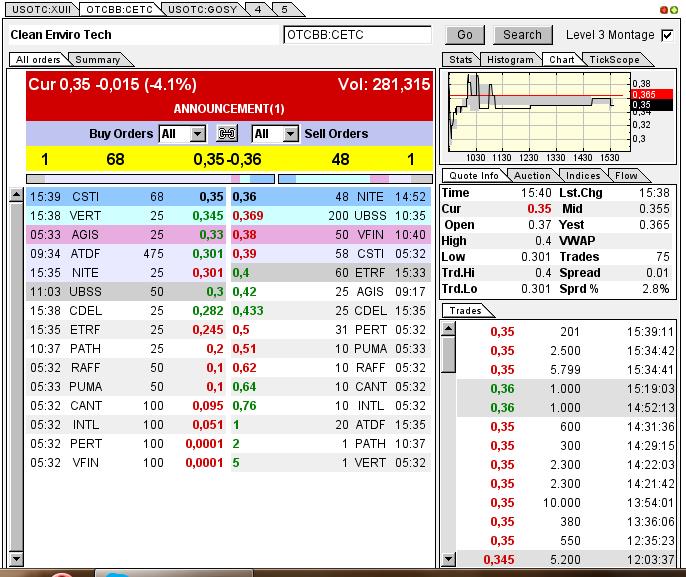Click the up arrow in Trades list scrollbar

click(x=448, y=328)
